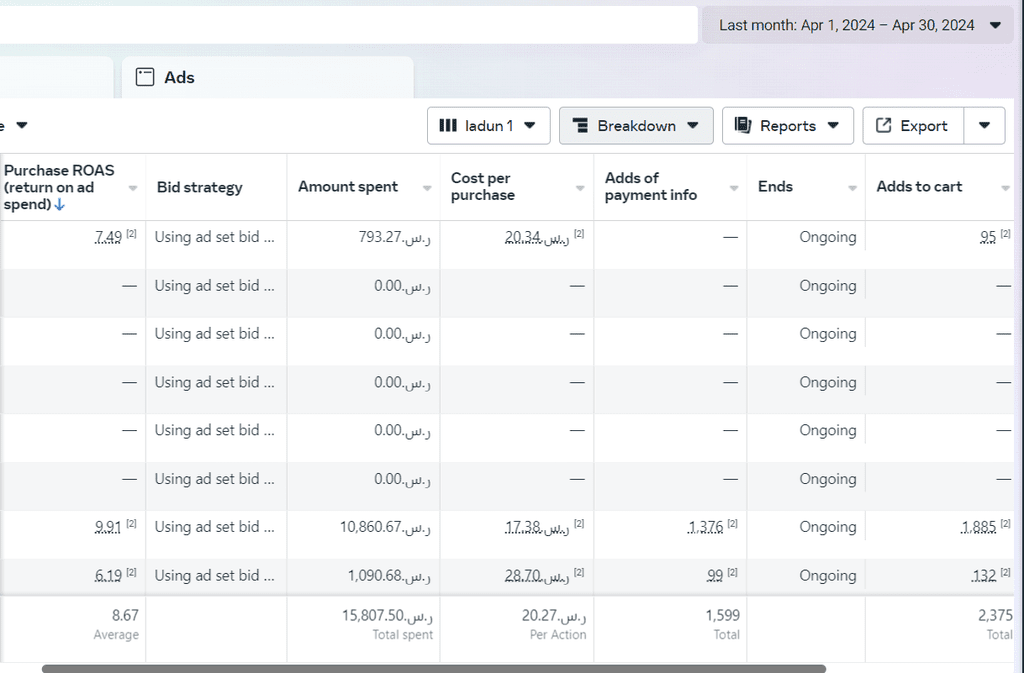Screen dimensions: 1024x673
Task: Switch to the Ads tab
Action: (179, 77)
